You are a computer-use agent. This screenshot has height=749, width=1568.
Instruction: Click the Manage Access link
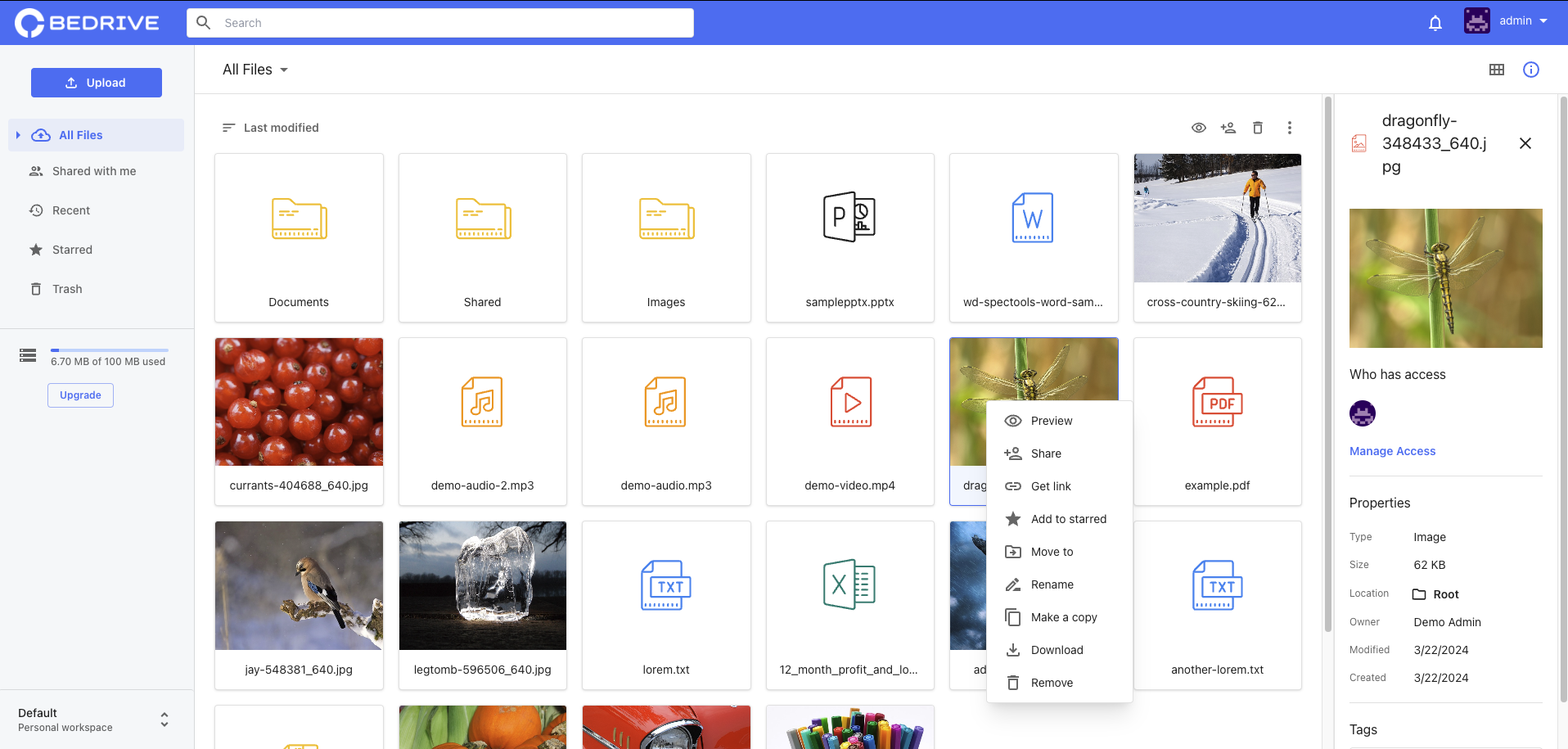coord(1392,451)
